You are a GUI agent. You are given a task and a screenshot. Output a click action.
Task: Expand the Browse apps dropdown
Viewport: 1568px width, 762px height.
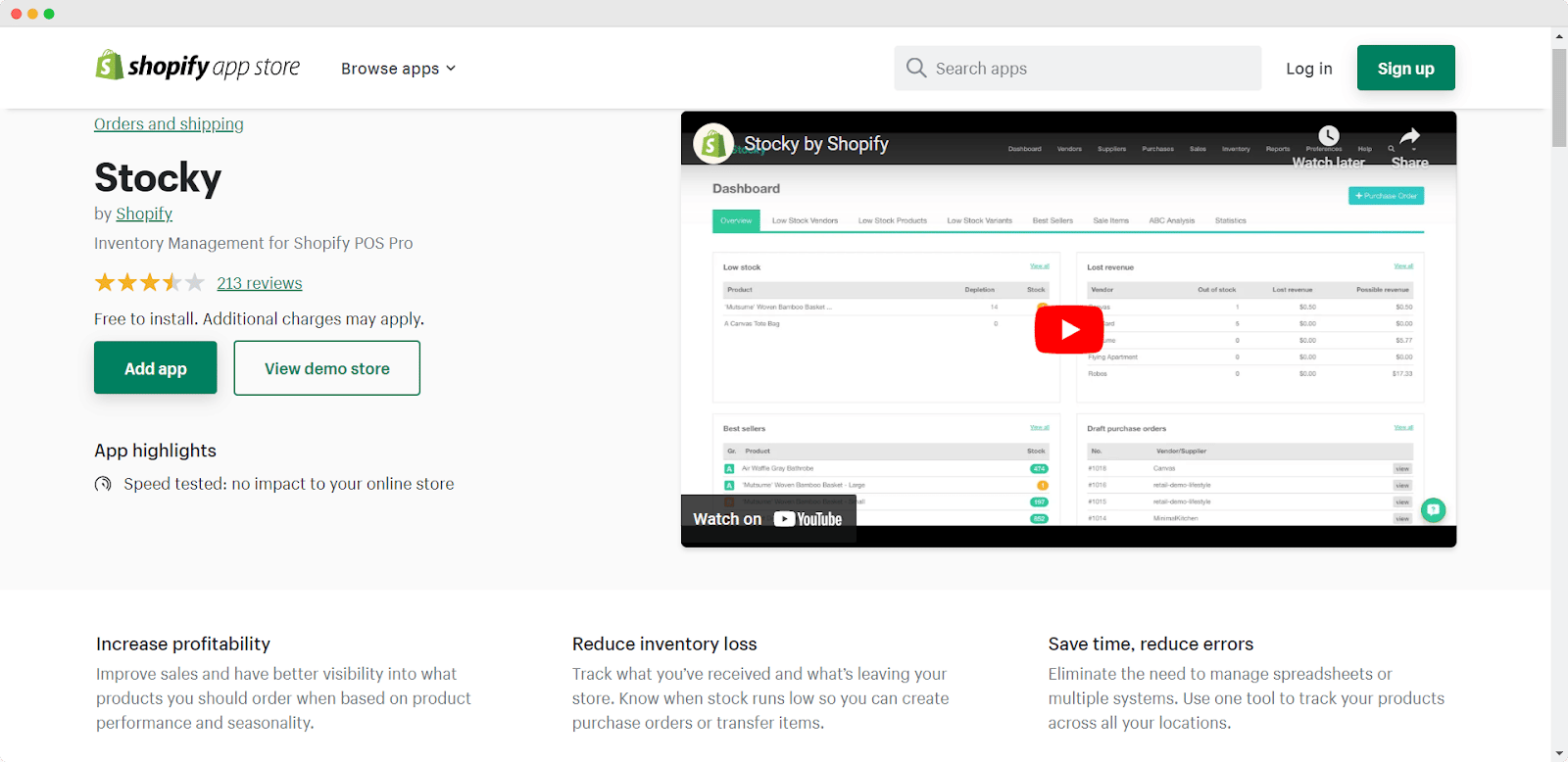398,69
